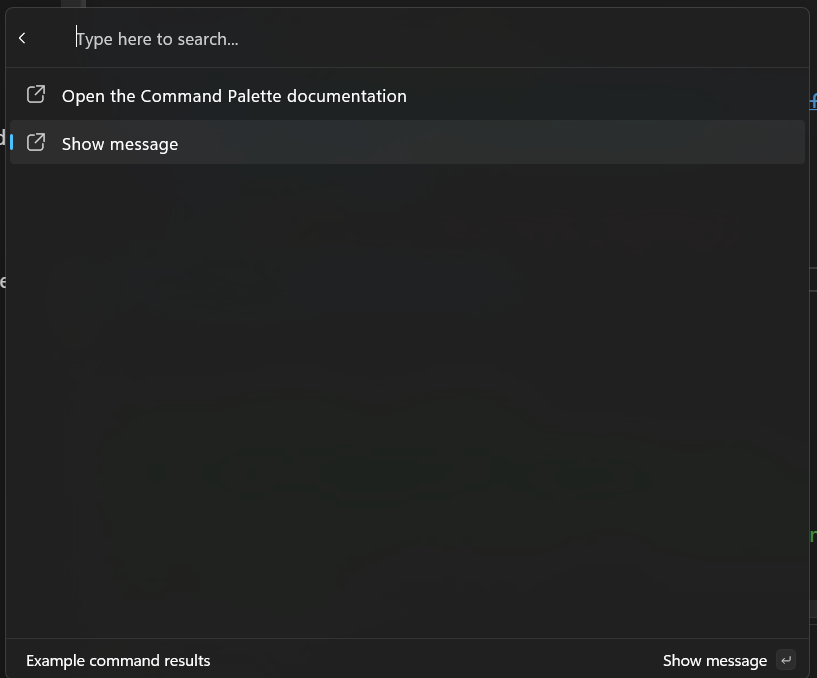The image size is (817, 678).
Task: Click inside the Type here to search field
Action: (x=300, y=38)
